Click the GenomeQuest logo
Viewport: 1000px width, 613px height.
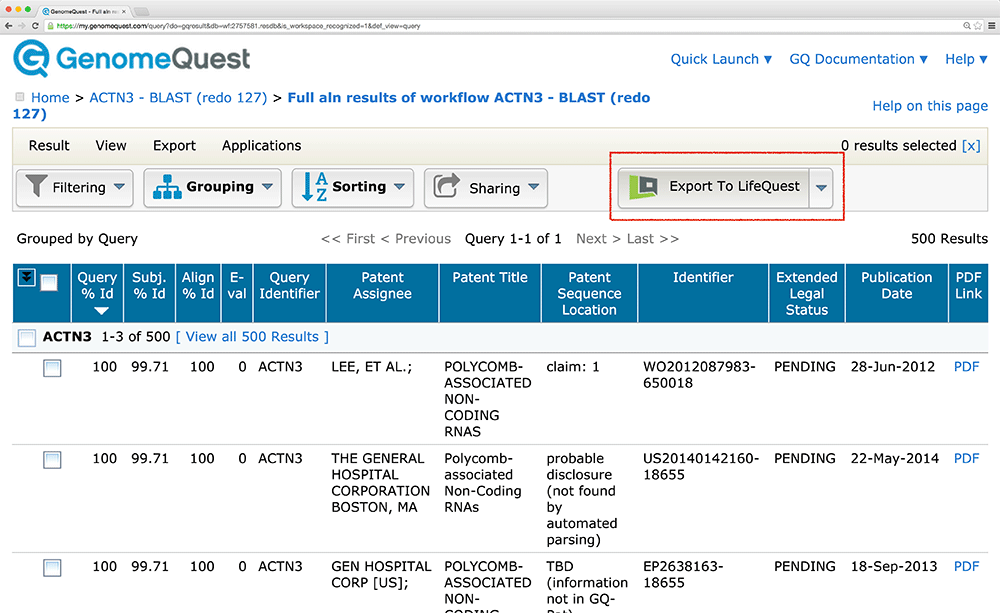tap(131, 59)
